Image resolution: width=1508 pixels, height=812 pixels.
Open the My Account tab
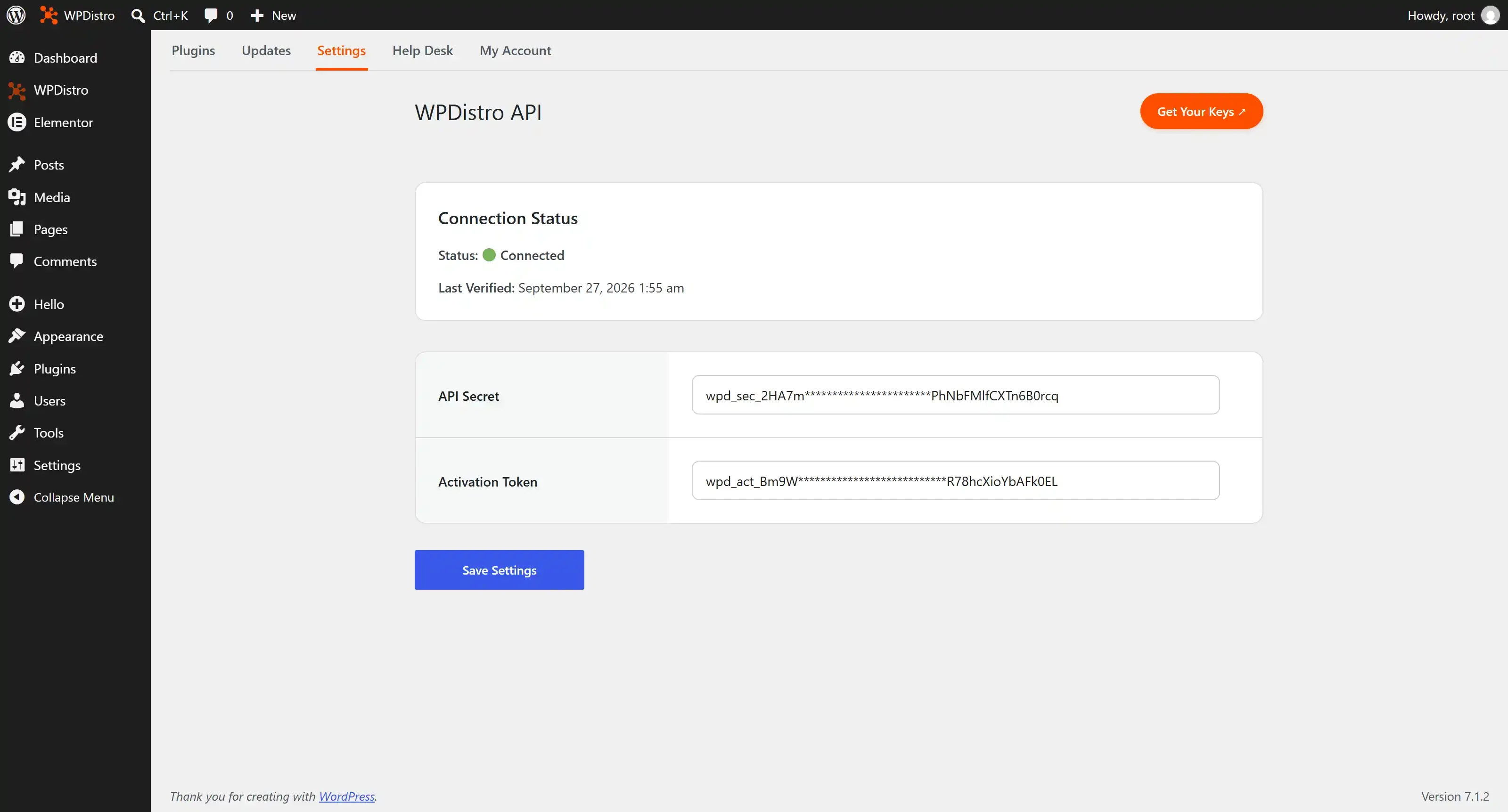pyautogui.click(x=515, y=51)
